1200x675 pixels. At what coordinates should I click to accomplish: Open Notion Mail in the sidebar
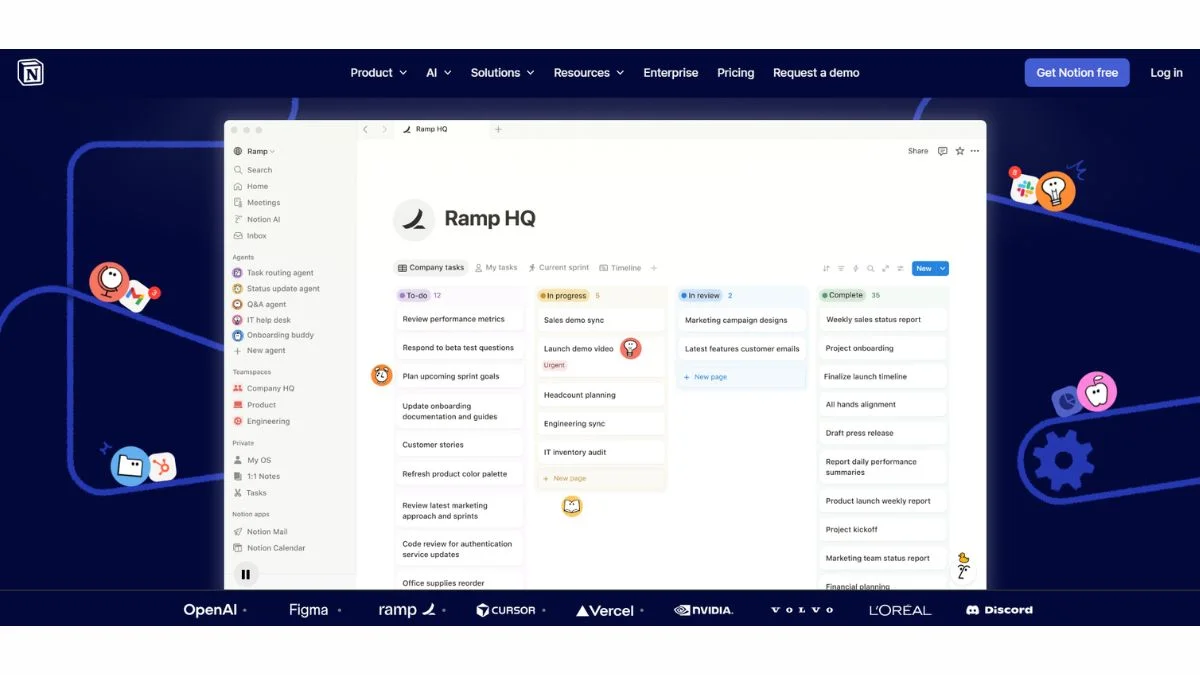pos(260,531)
